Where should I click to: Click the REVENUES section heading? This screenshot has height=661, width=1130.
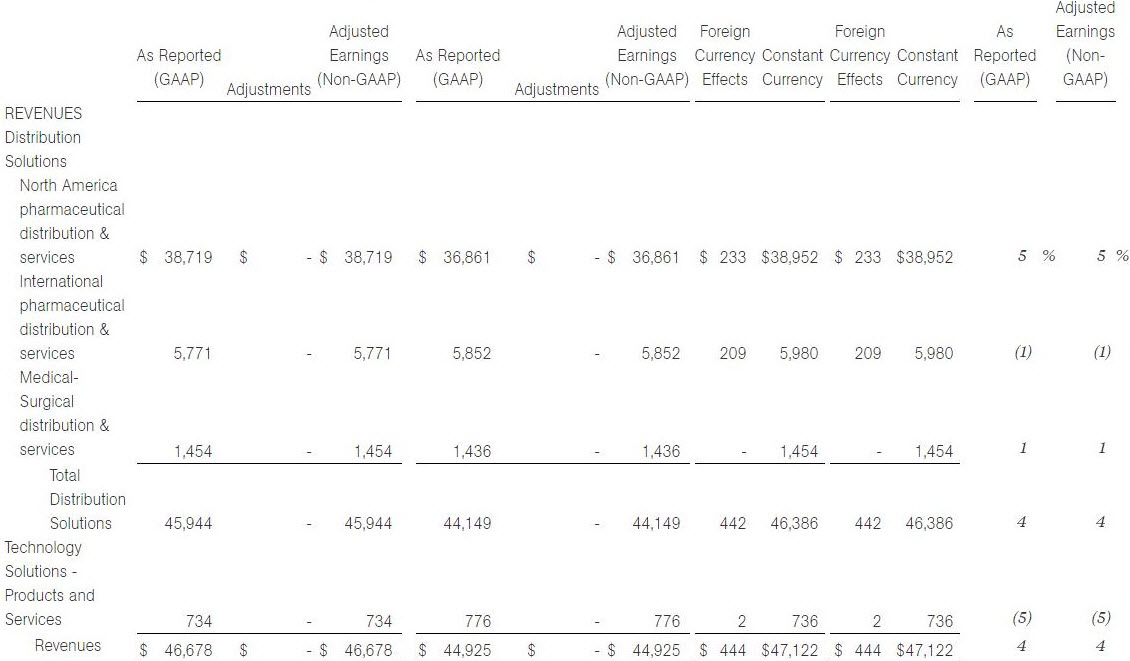(x=43, y=113)
